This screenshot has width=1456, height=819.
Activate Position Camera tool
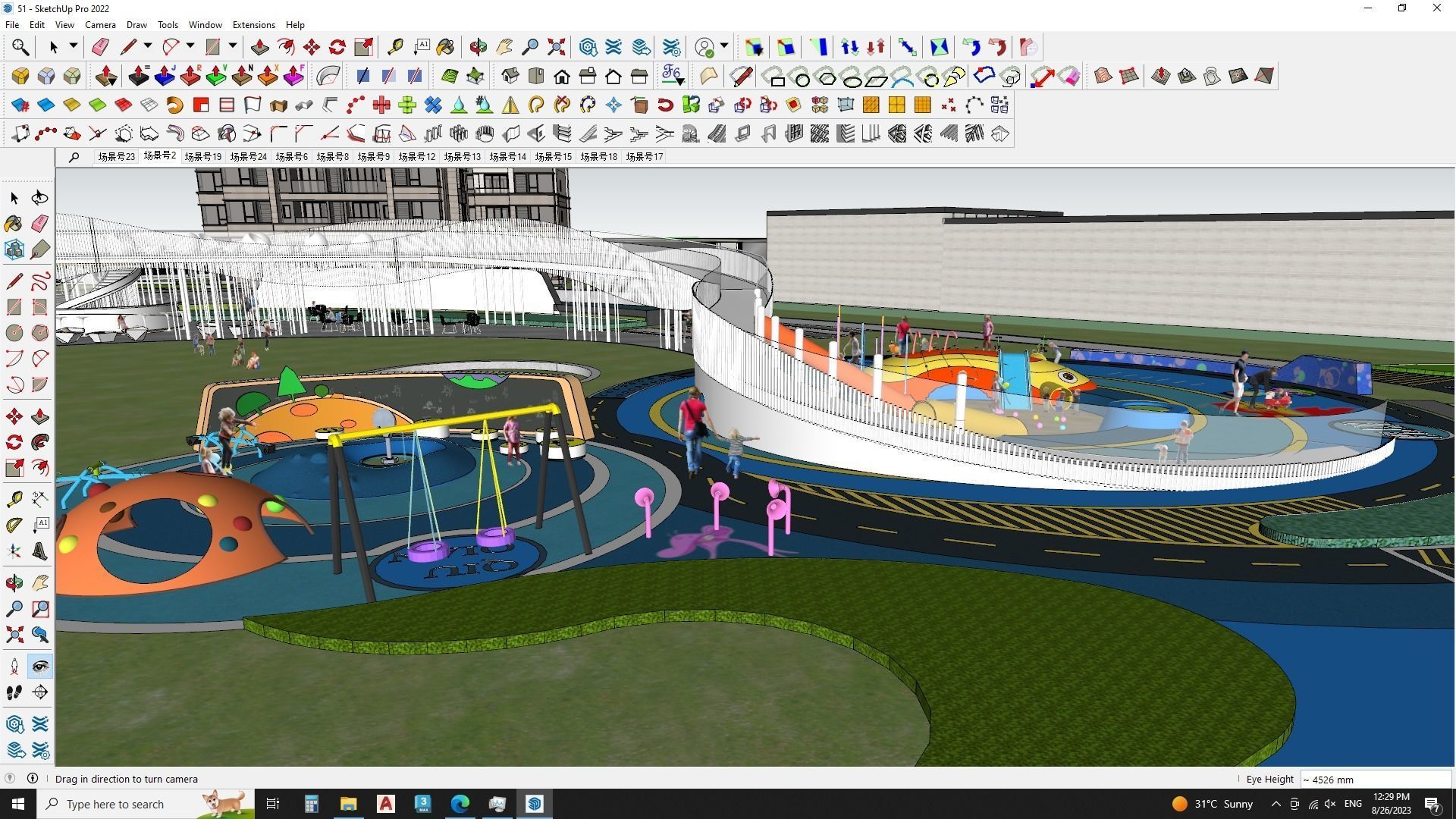pos(14,667)
